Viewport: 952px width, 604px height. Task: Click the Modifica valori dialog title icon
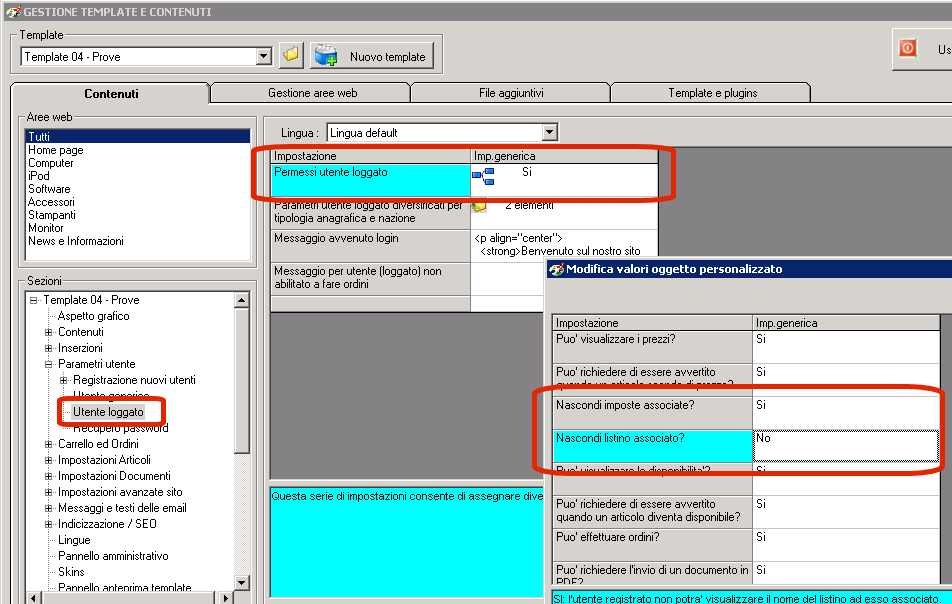(556, 269)
